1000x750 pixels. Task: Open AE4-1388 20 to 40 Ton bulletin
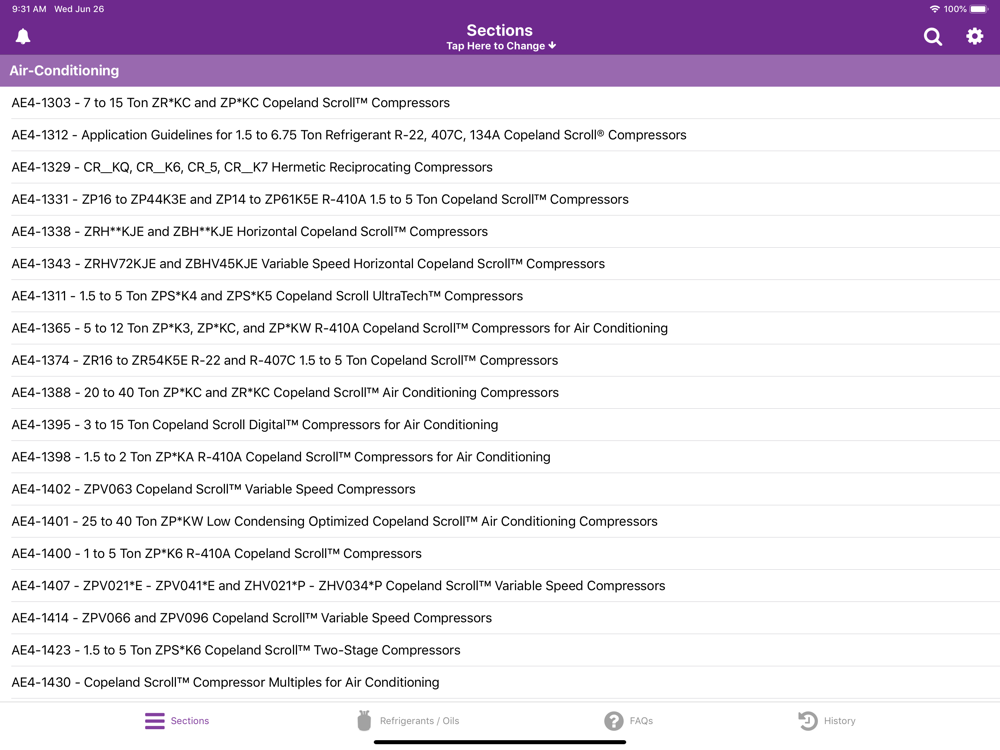coord(500,393)
